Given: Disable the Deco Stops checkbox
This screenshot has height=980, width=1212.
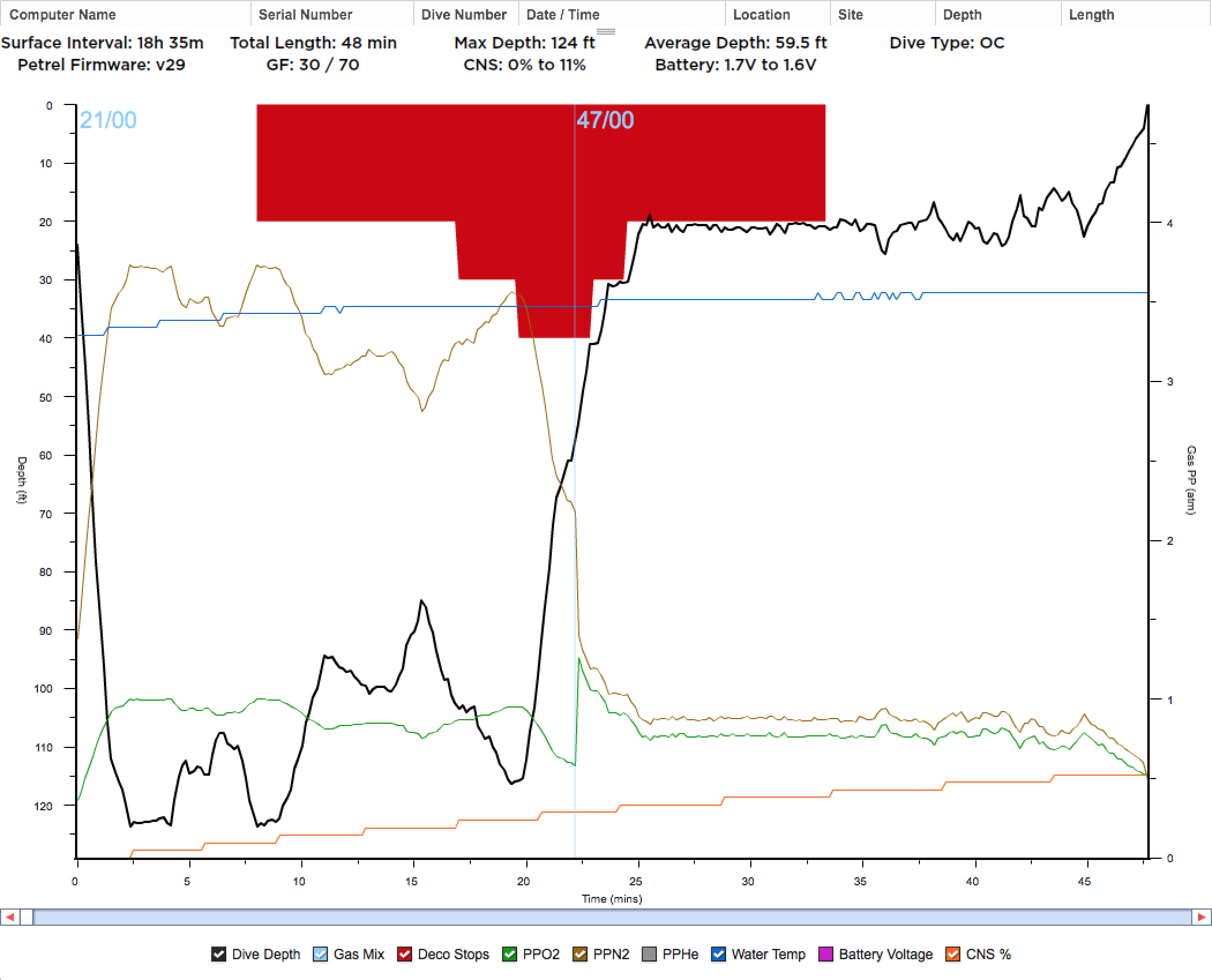Looking at the screenshot, I should point(405,954).
